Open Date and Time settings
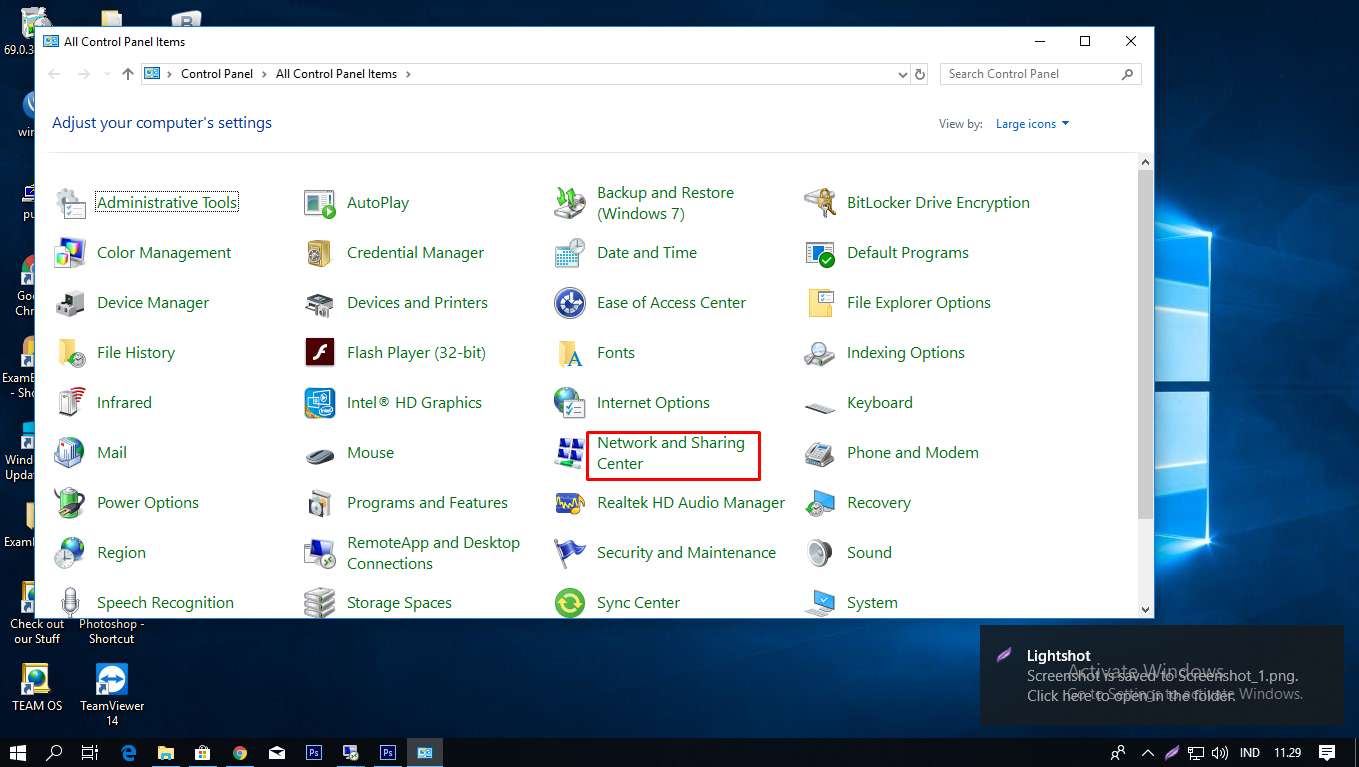This screenshot has width=1359, height=767. pyautogui.click(x=646, y=252)
